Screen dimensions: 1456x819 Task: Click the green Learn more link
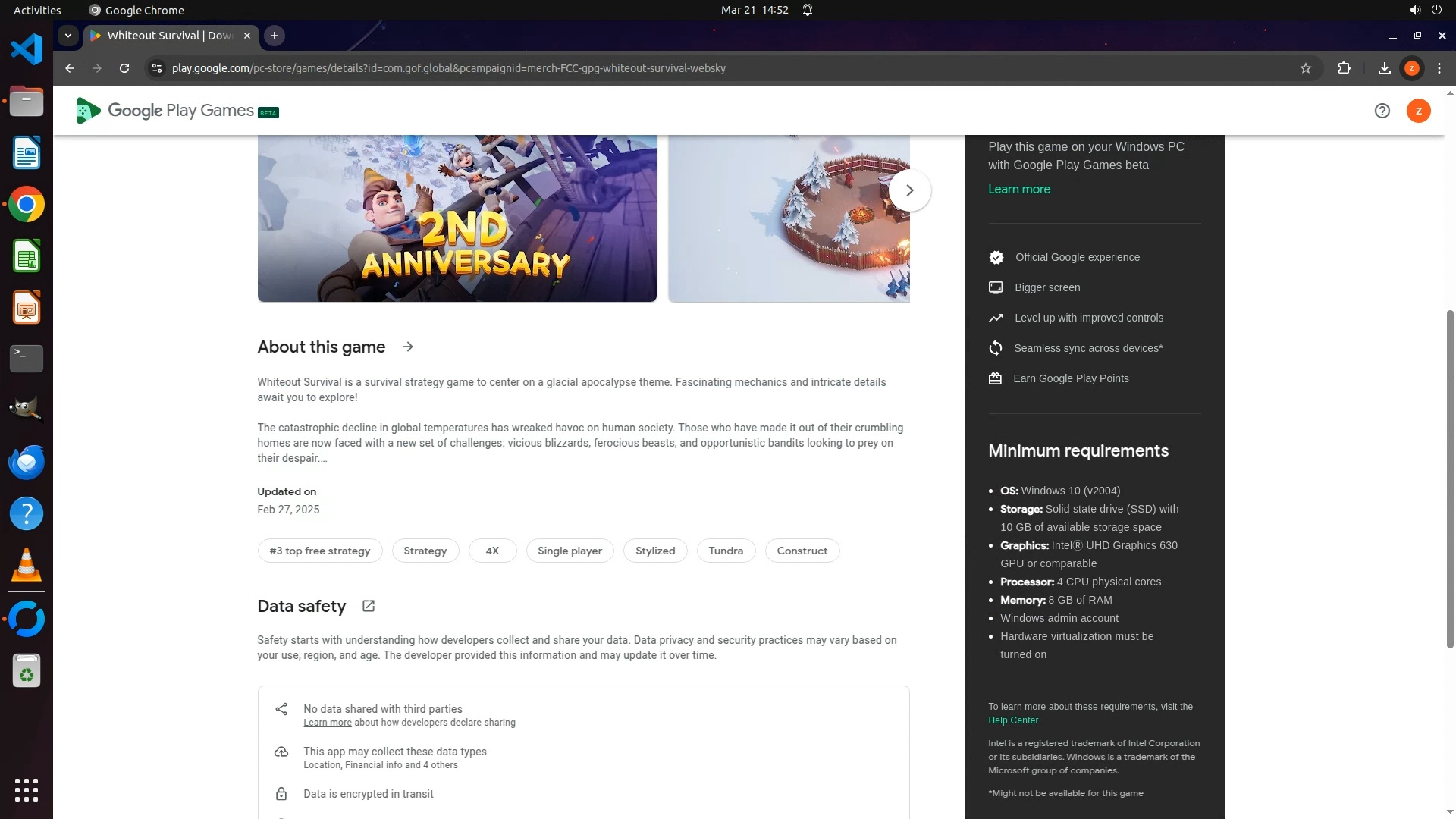click(x=1018, y=190)
